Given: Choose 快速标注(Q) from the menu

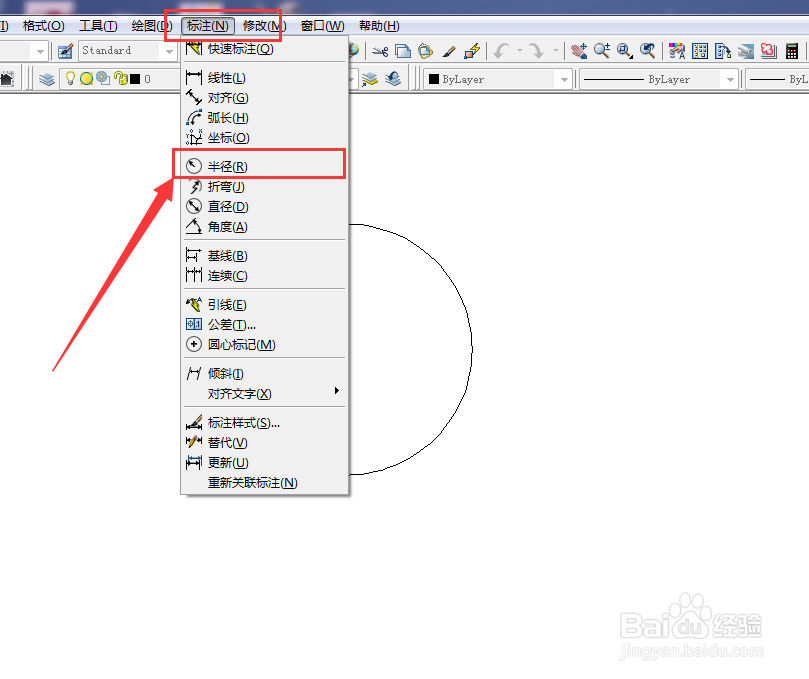Looking at the screenshot, I should click(265, 49).
